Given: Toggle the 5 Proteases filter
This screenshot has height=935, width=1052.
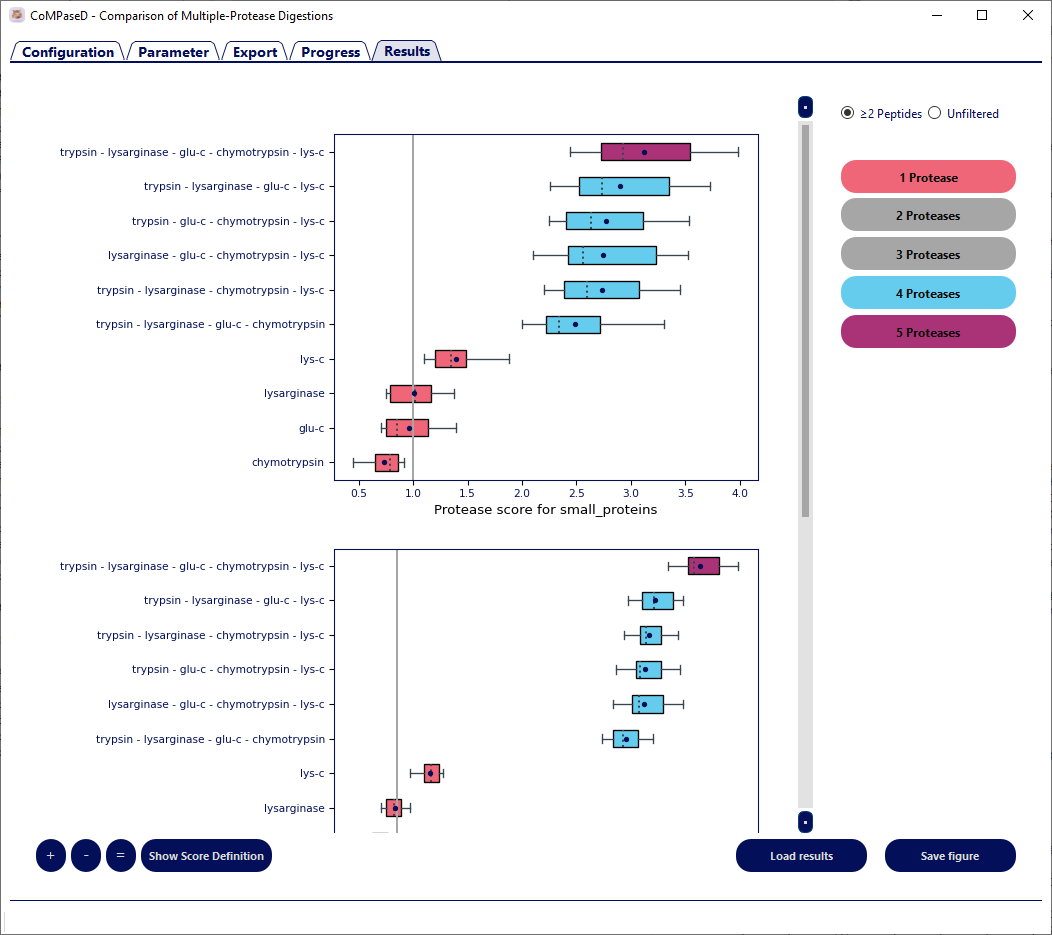Looking at the screenshot, I should pyautogui.click(x=928, y=332).
